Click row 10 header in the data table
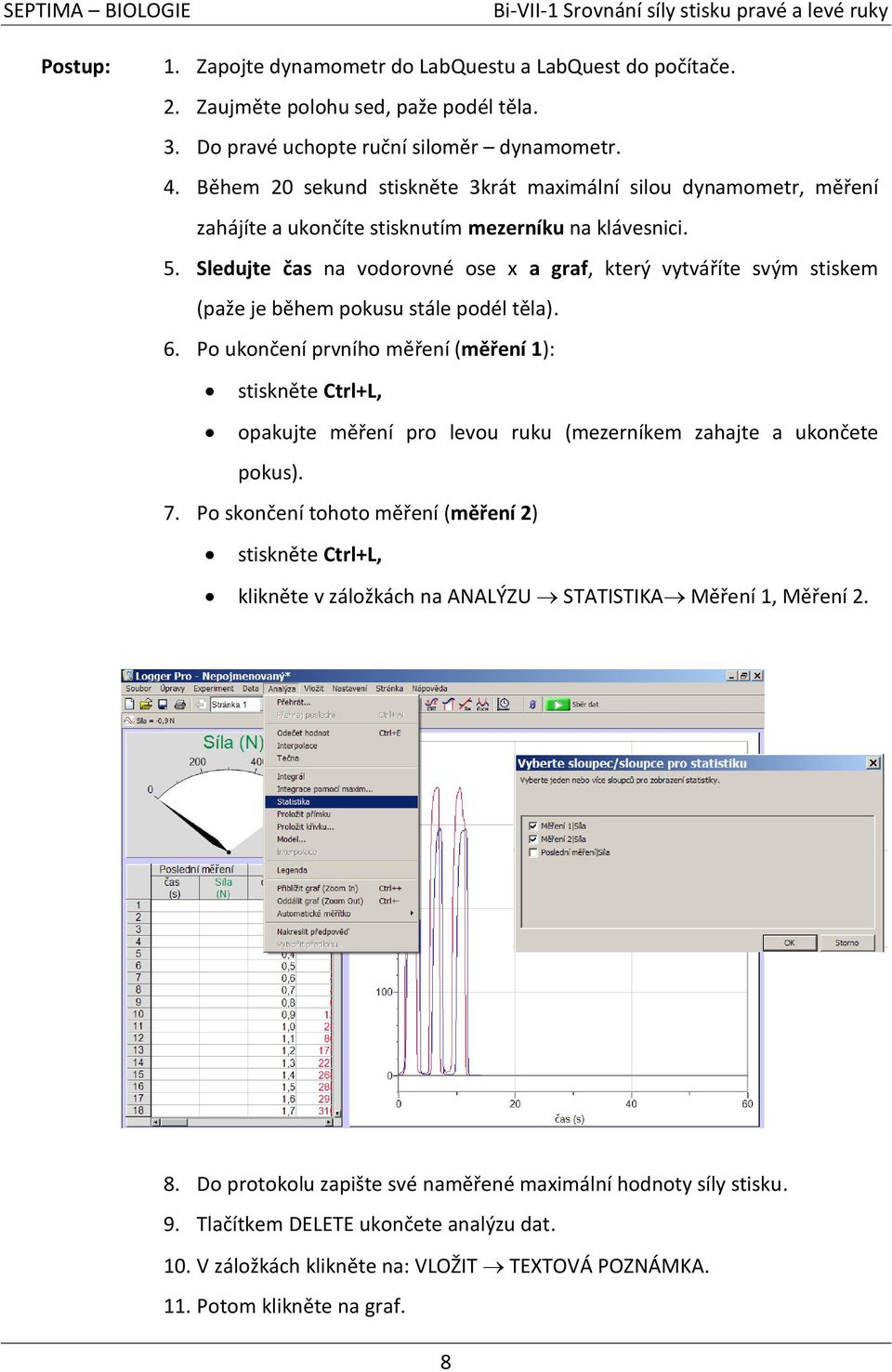The width and height of the screenshot is (892, 1372). point(138,1014)
